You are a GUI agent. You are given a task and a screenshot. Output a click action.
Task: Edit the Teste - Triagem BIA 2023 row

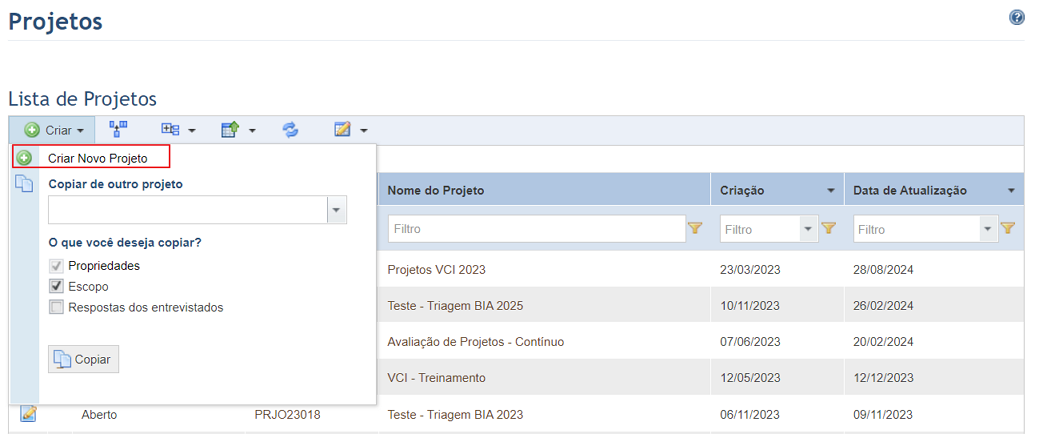coord(28,414)
